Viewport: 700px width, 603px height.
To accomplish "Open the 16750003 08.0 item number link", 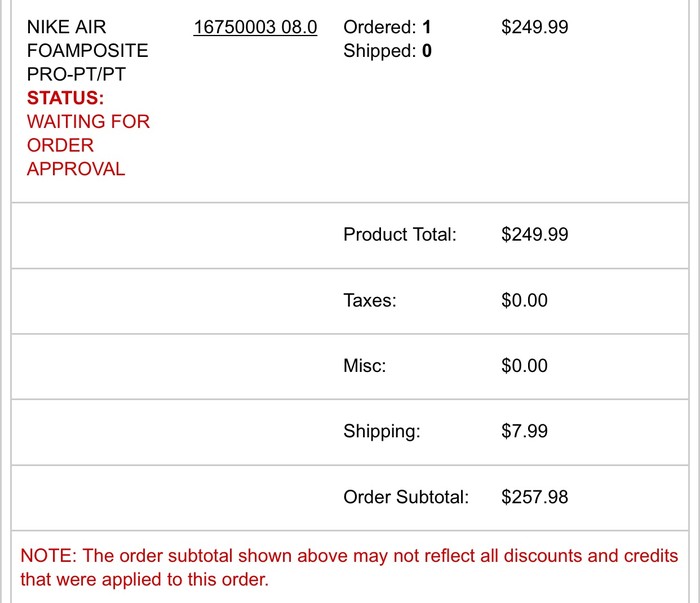I will click(x=254, y=27).
